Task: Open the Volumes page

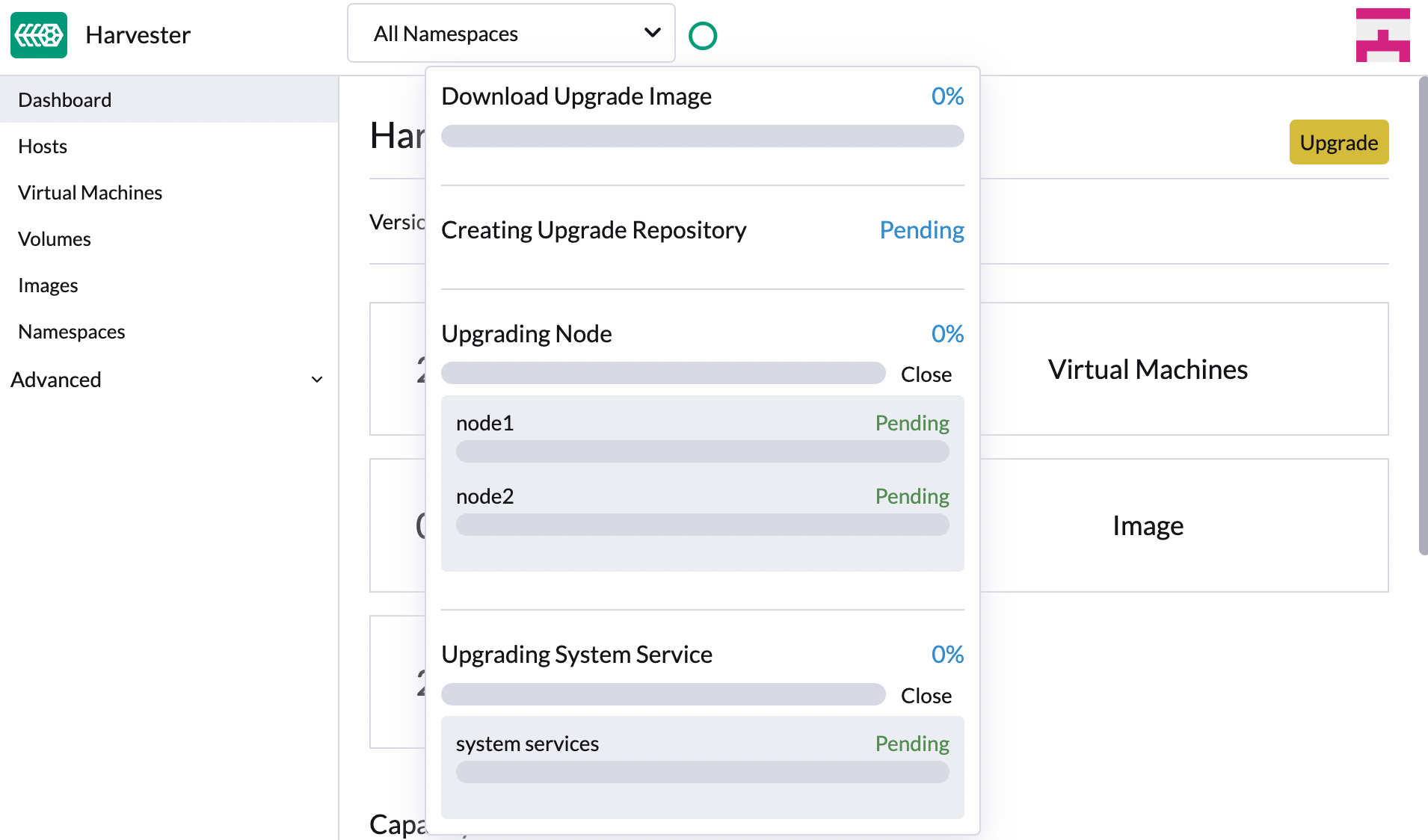Action: (54, 238)
